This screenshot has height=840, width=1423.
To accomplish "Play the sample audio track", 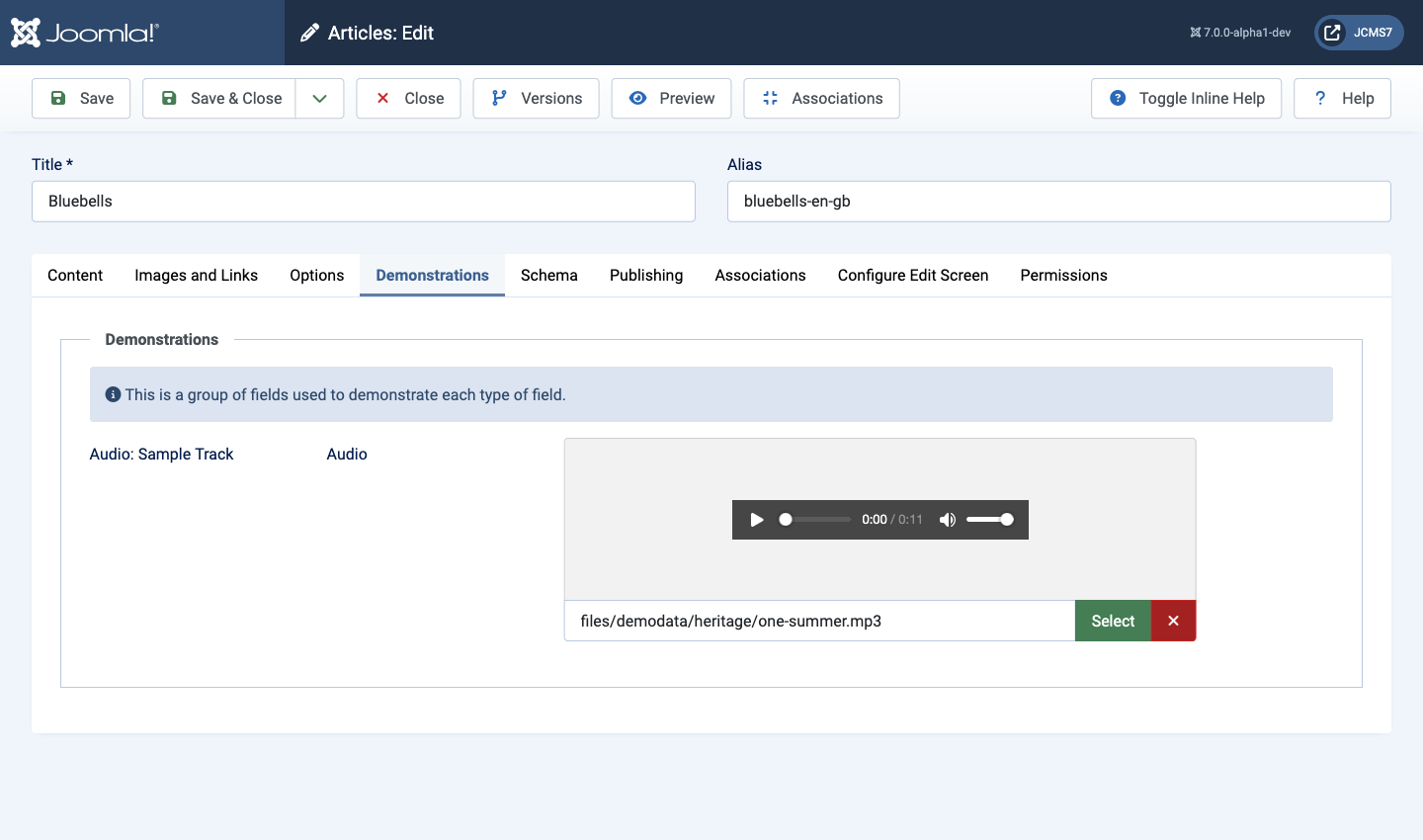I will coord(757,520).
